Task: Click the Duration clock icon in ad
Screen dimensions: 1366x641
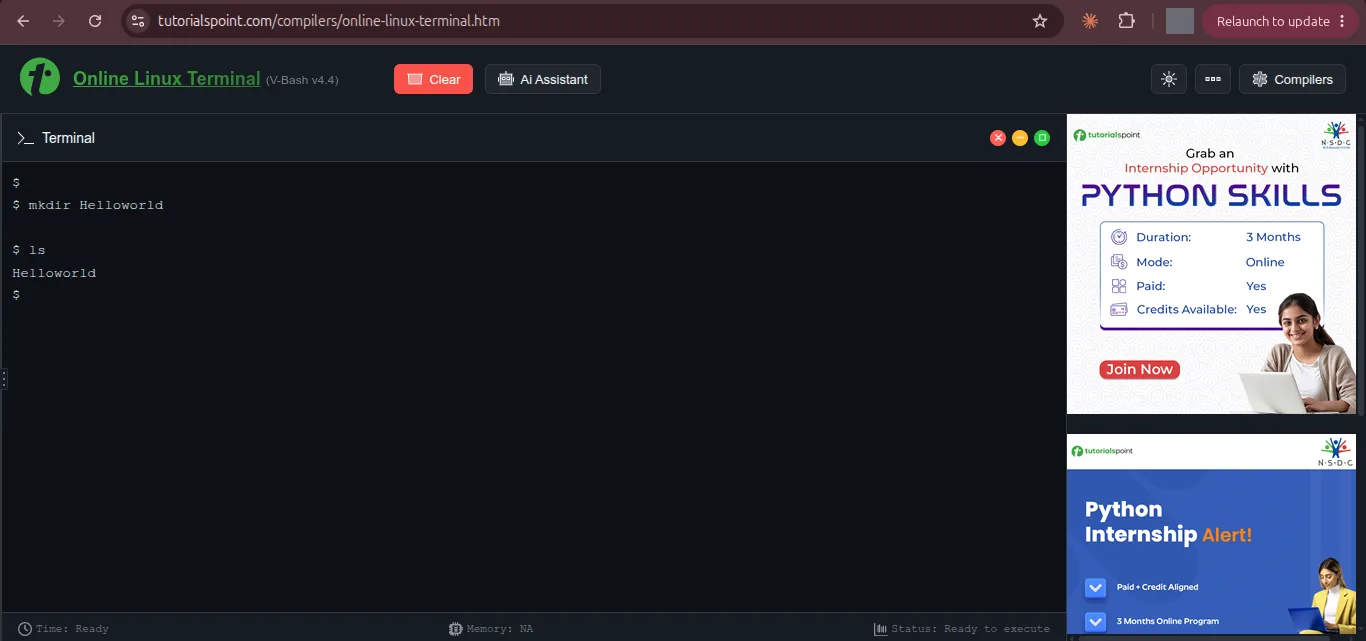Action: pyautogui.click(x=1119, y=237)
